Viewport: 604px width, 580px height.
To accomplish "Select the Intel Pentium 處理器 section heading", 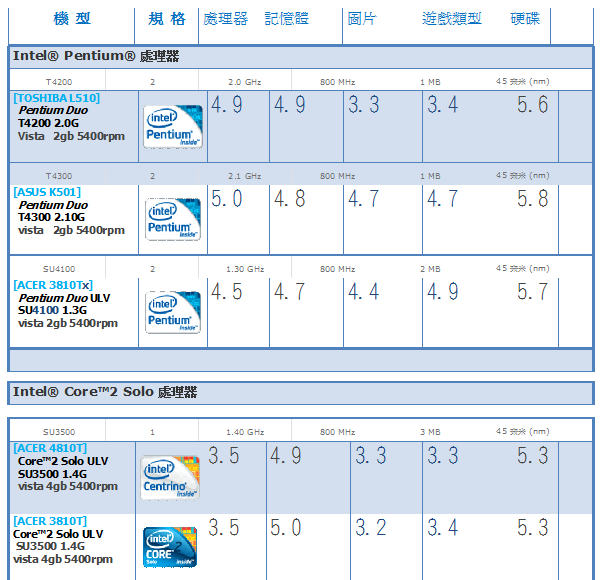I will tap(96, 56).
